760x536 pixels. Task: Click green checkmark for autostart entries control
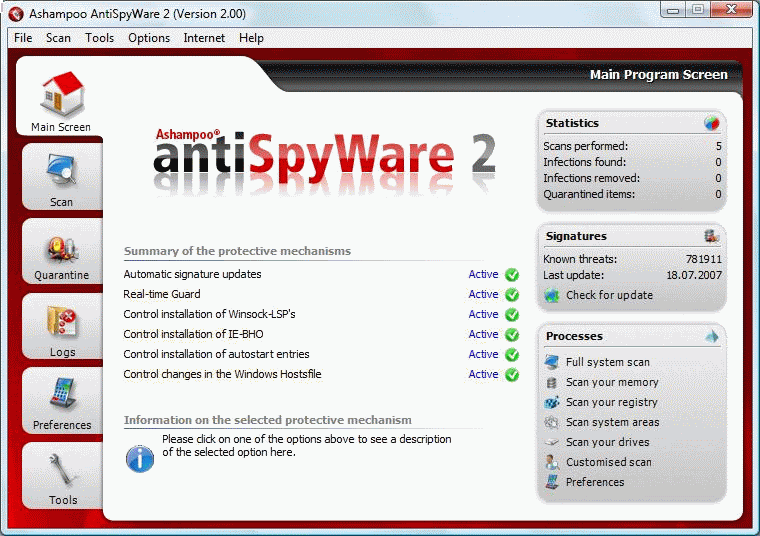point(512,355)
